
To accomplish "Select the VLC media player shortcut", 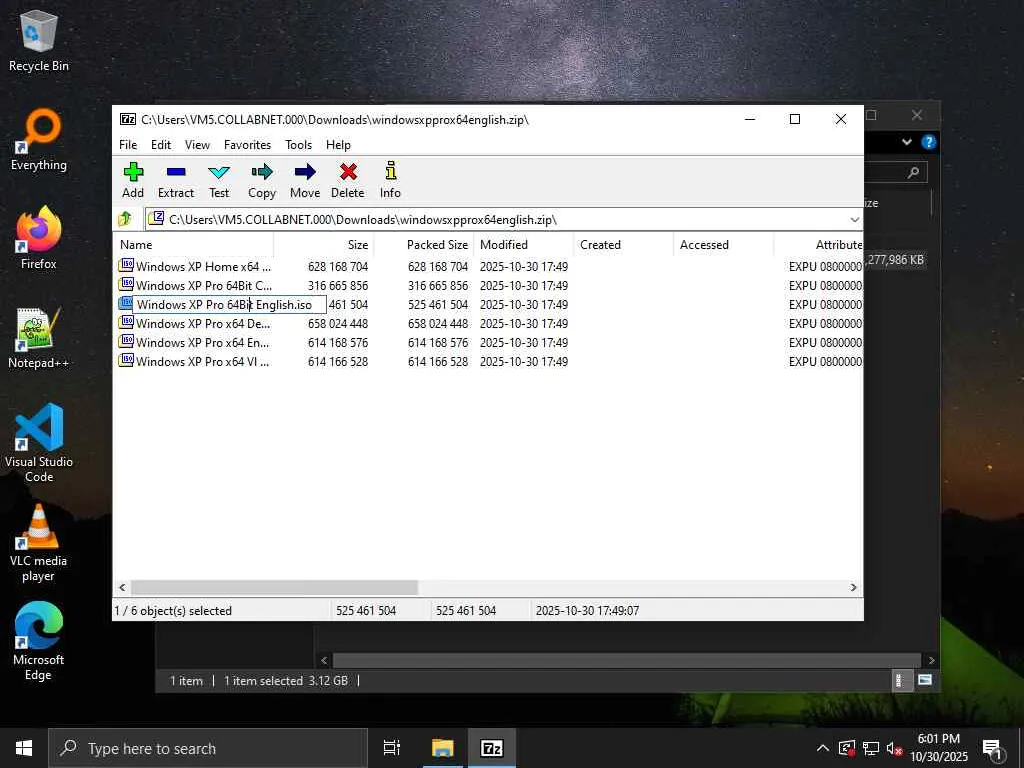I will (x=39, y=543).
